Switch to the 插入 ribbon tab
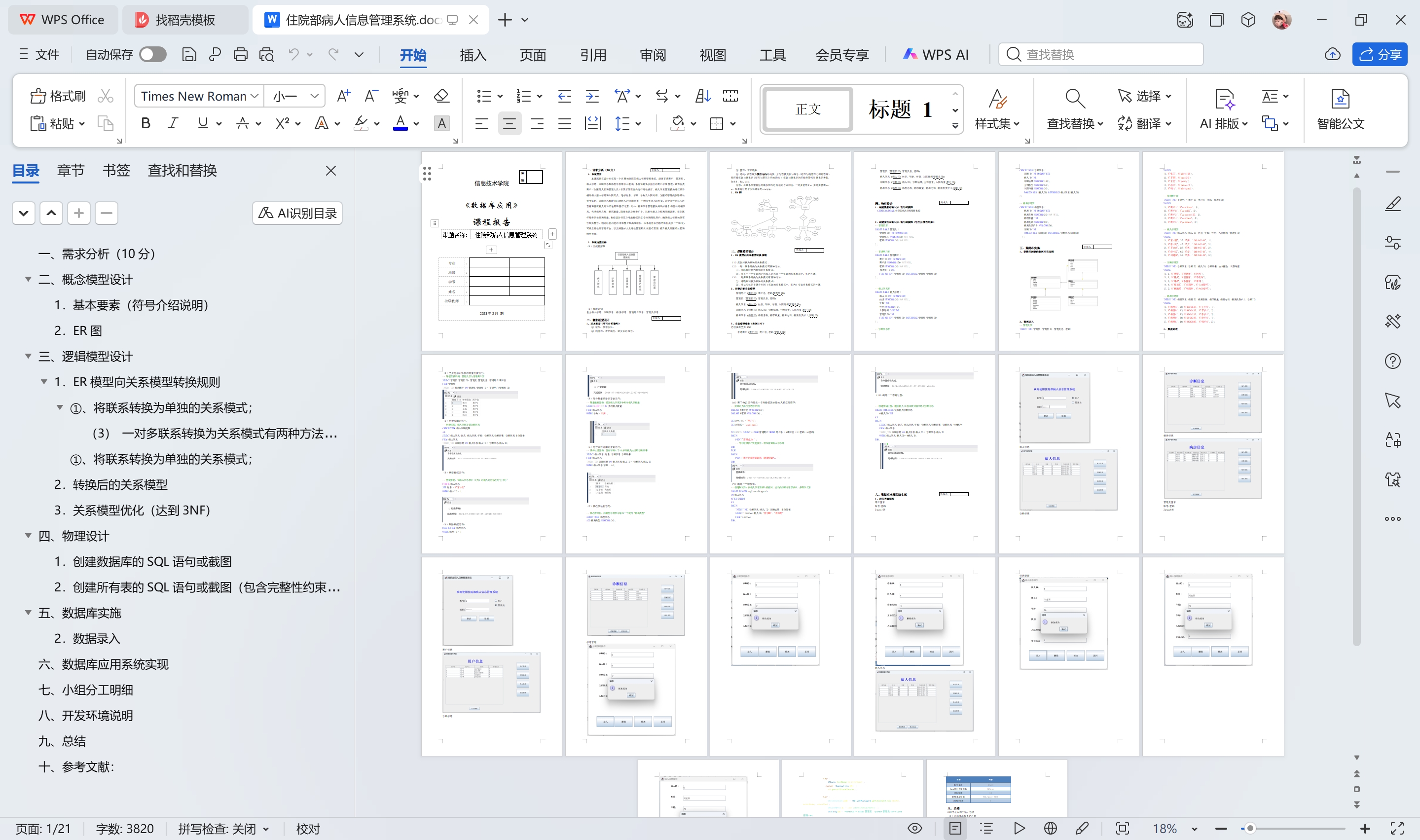The width and height of the screenshot is (1420, 840). click(473, 55)
